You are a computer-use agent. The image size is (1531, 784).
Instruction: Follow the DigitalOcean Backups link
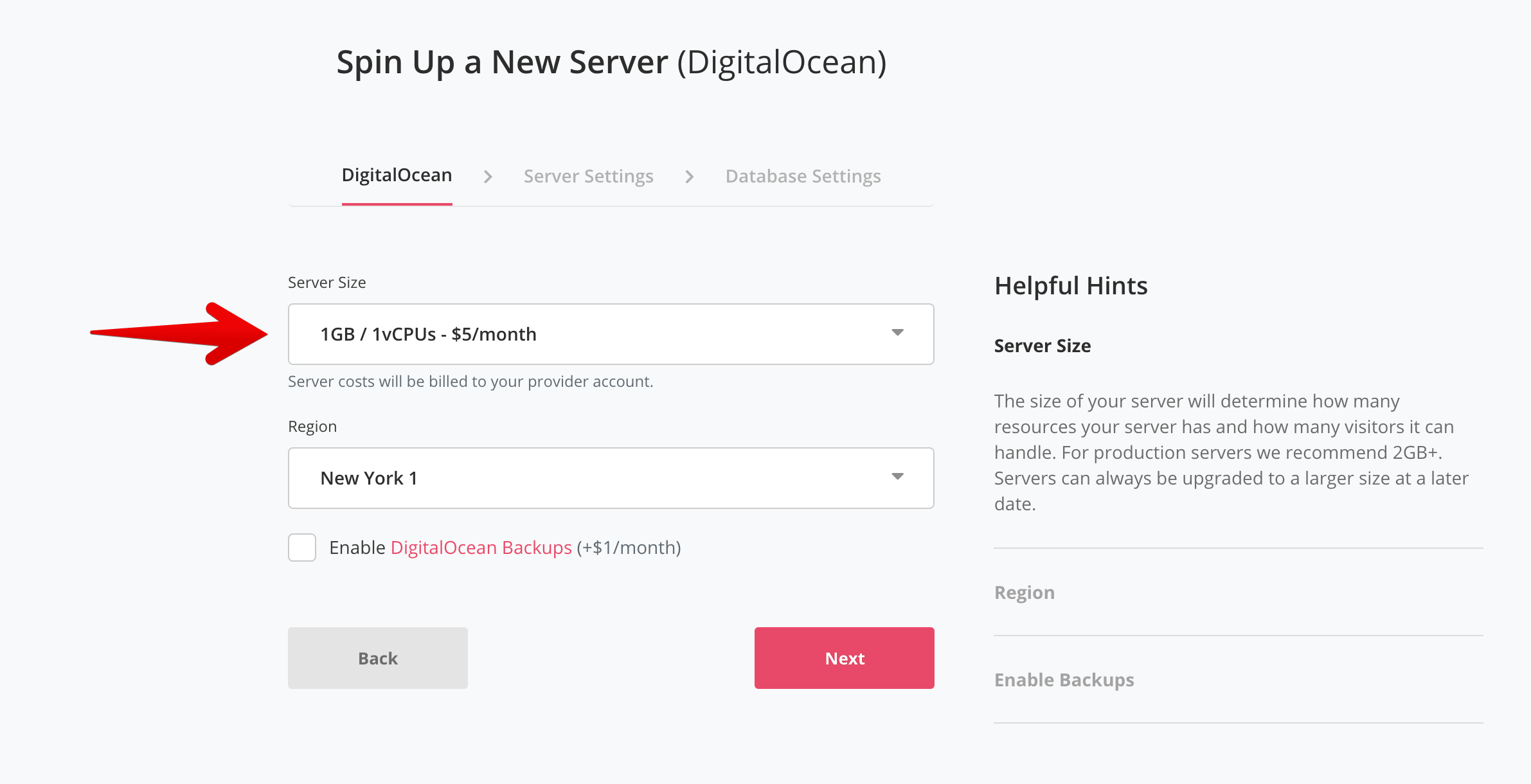click(481, 548)
